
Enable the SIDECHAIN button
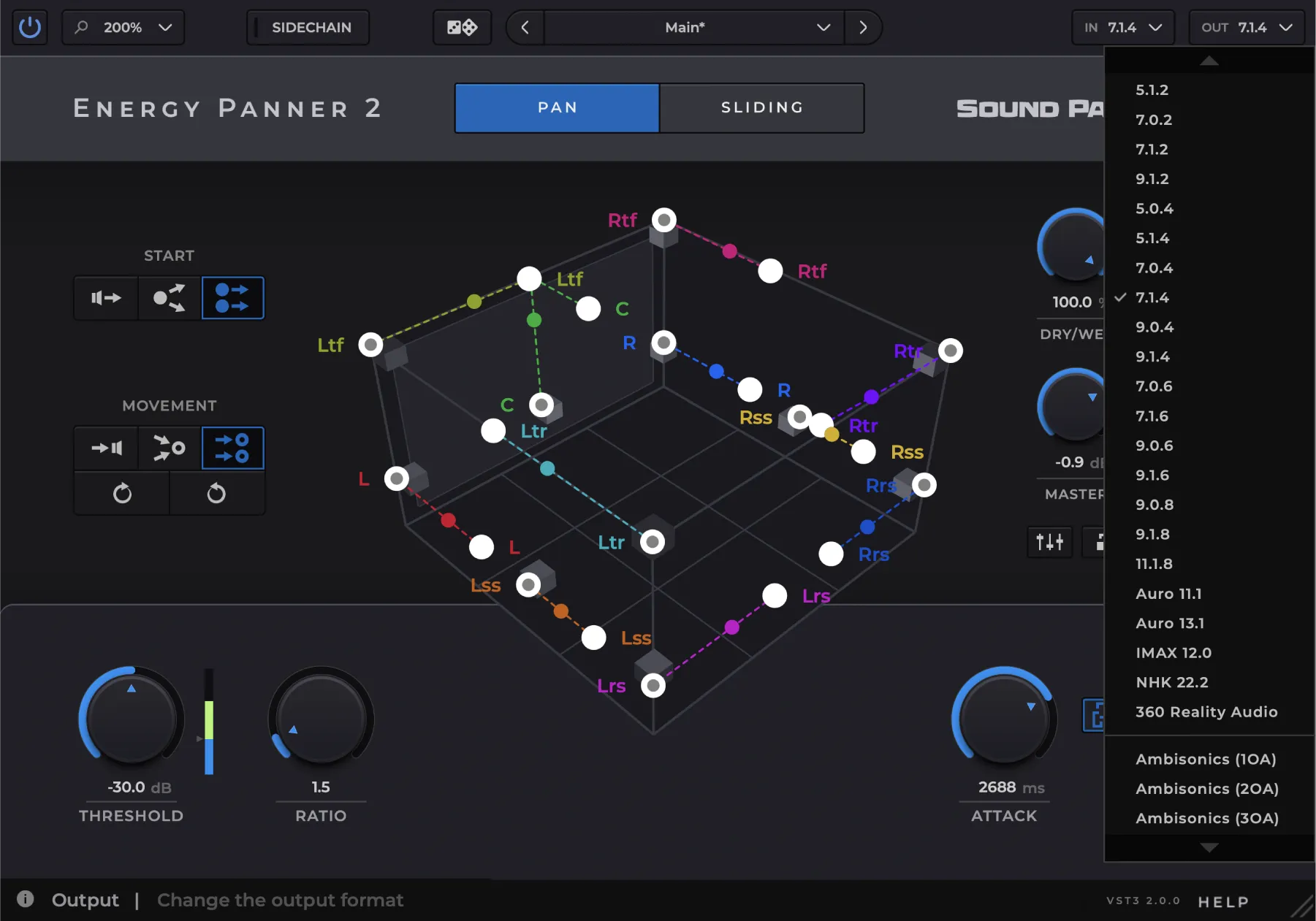tap(308, 28)
